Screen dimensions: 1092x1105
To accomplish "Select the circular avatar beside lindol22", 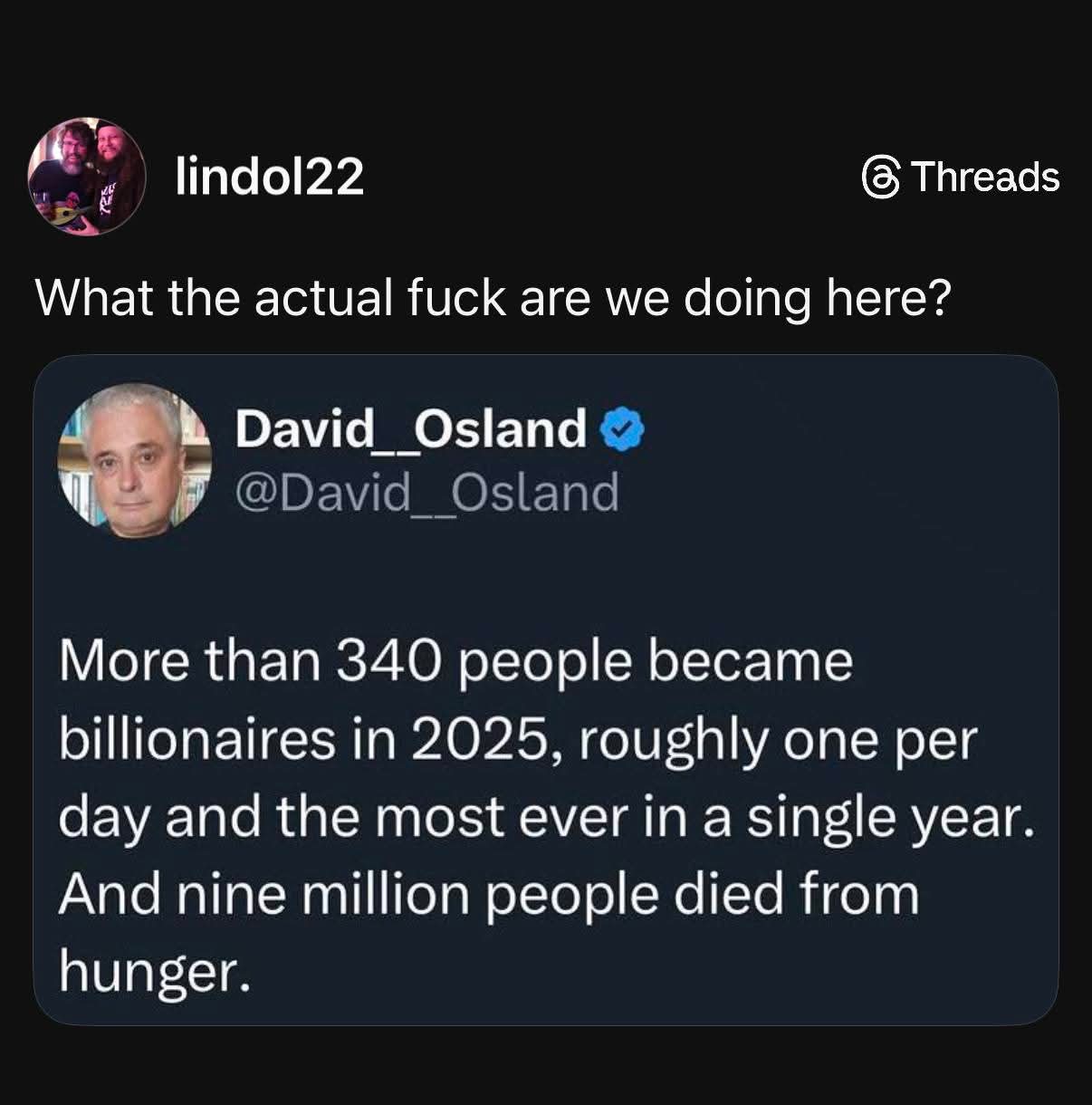I will 86,178.
